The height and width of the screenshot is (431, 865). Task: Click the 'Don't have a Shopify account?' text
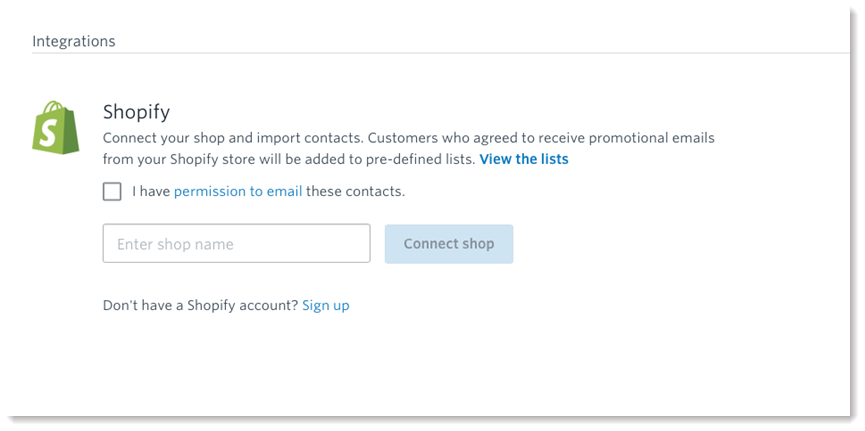pyautogui.click(x=201, y=306)
